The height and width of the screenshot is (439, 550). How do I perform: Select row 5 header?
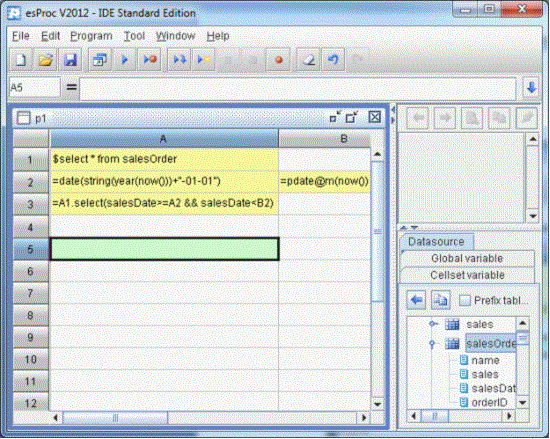(x=31, y=249)
